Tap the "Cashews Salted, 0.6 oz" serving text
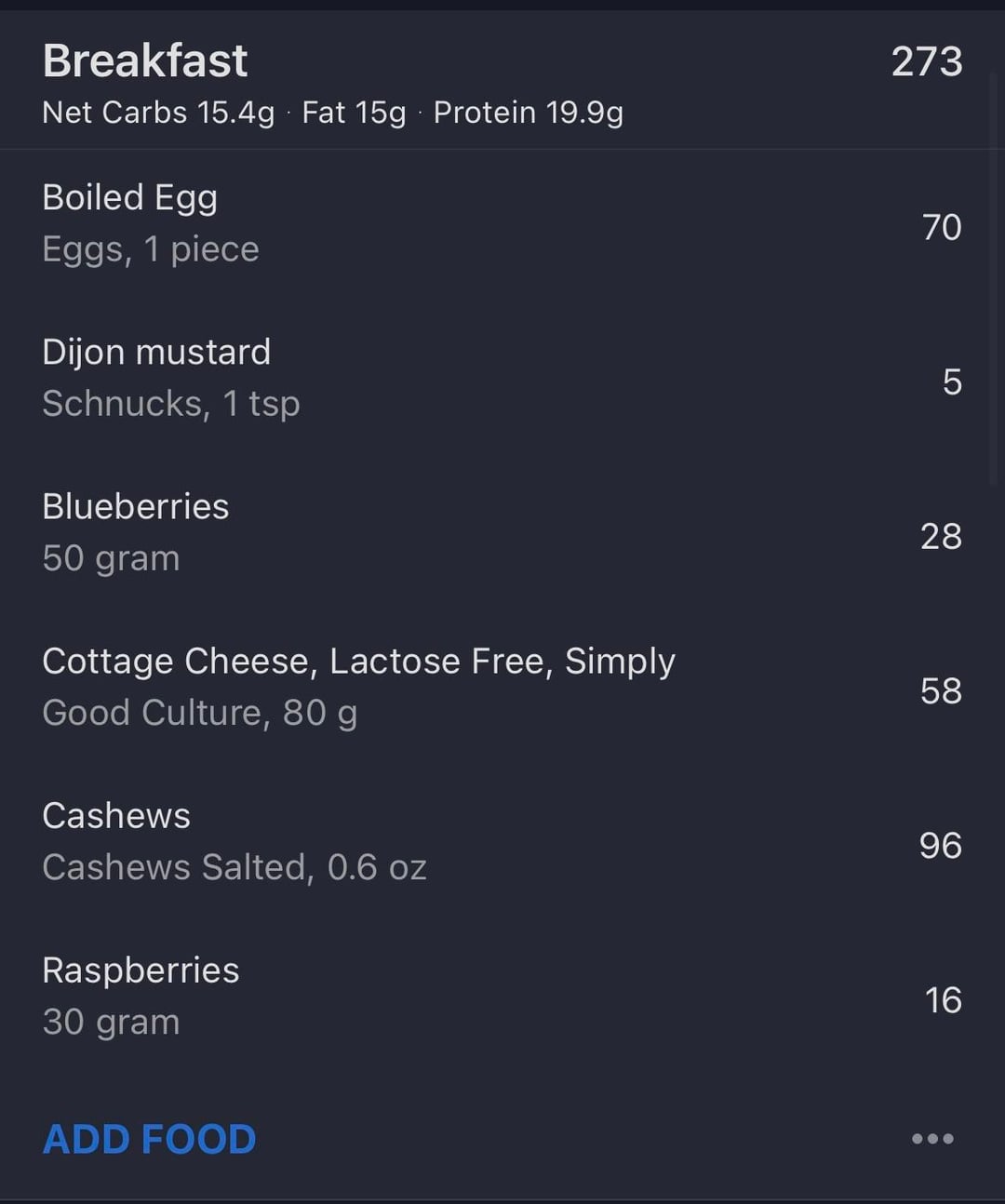 [234, 867]
